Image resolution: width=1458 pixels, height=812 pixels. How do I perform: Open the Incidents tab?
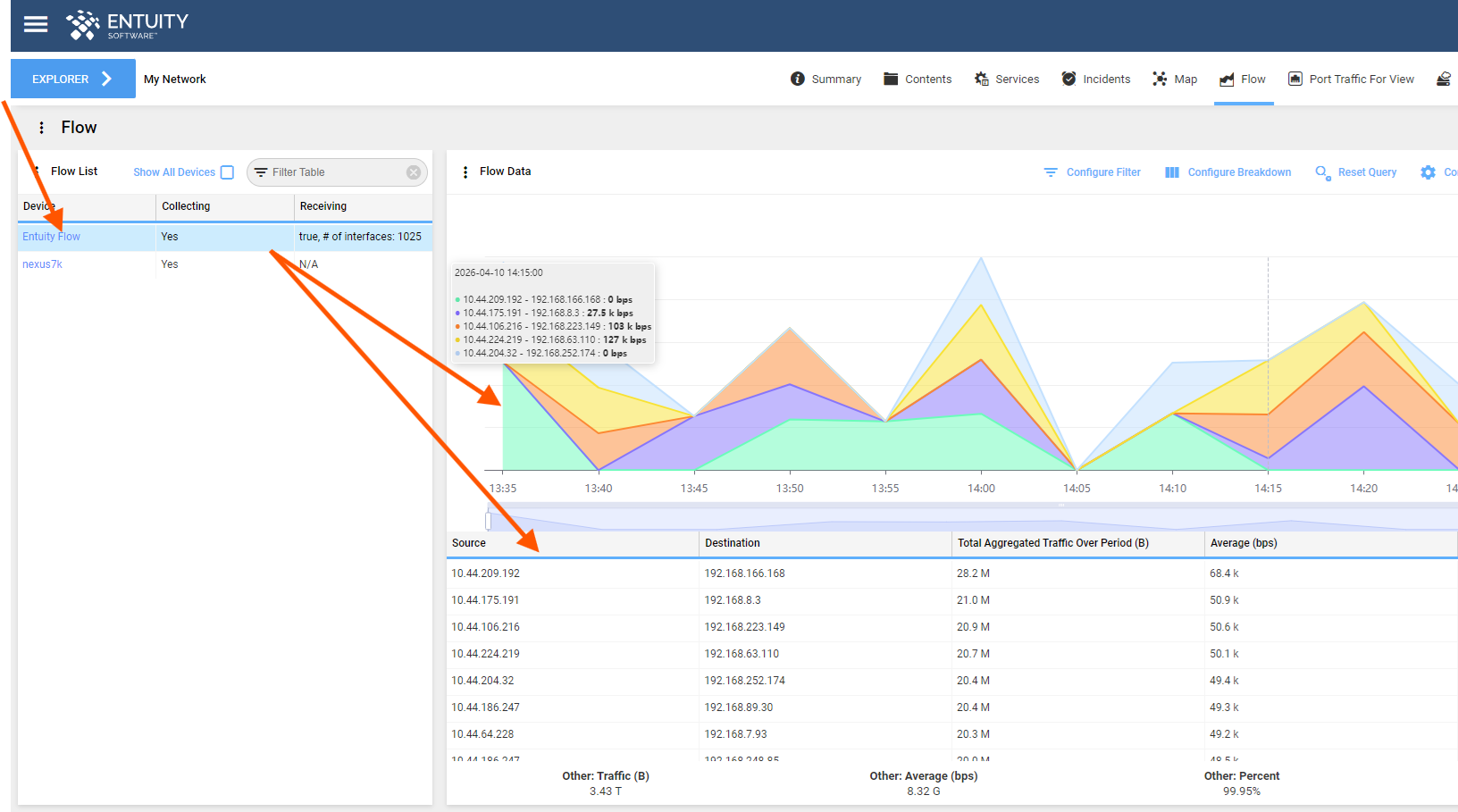[x=1095, y=80]
